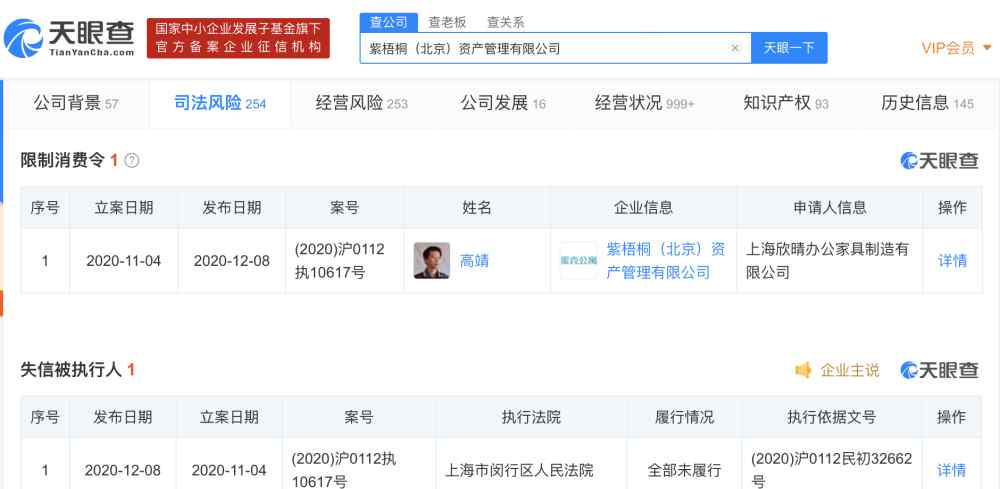Click the 履行情况 column header
The image size is (1000, 489).
[x=684, y=417]
